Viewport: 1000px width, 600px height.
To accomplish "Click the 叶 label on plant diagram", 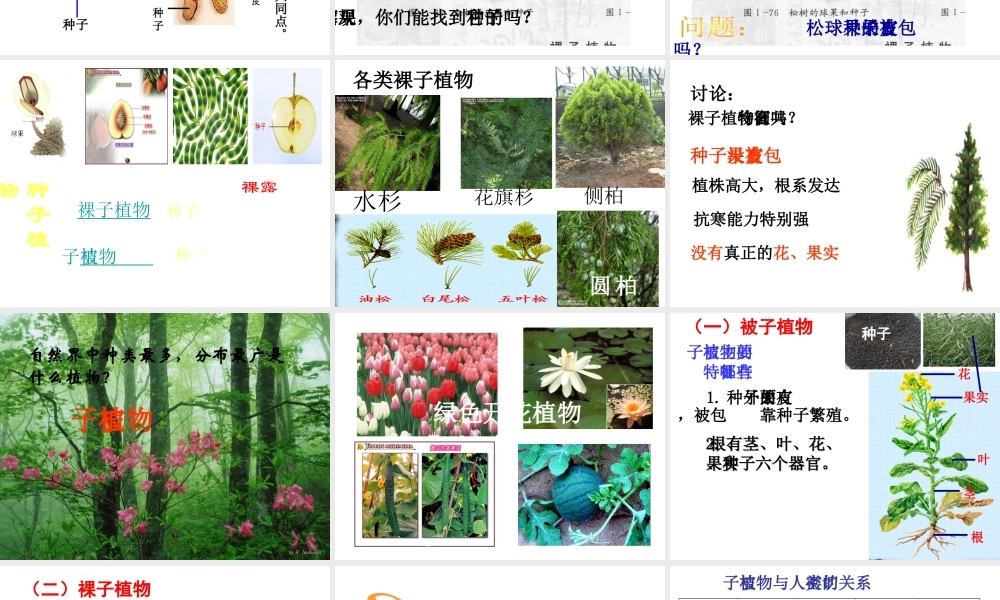I will point(983,459).
